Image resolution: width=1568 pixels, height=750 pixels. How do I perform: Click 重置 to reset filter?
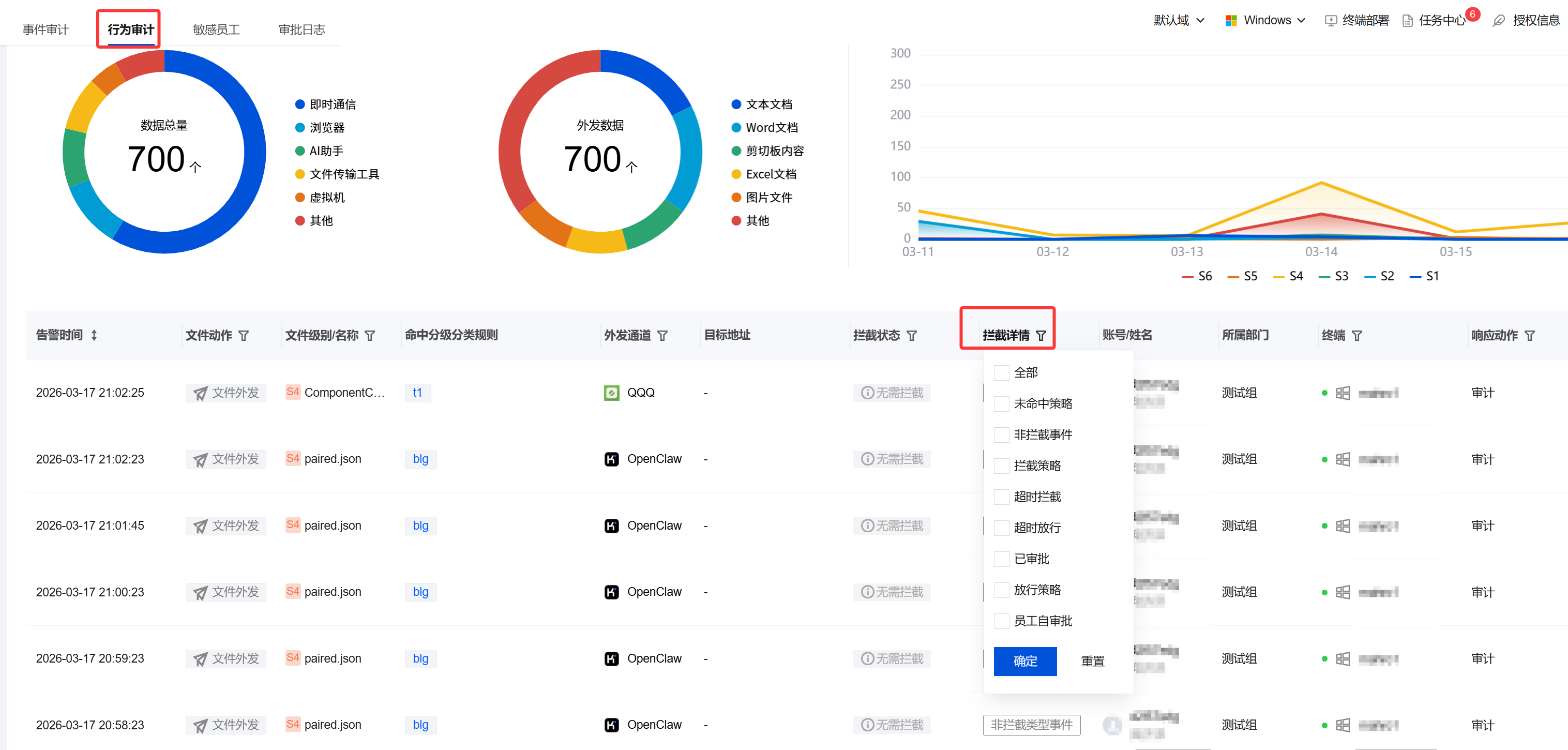1092,661
